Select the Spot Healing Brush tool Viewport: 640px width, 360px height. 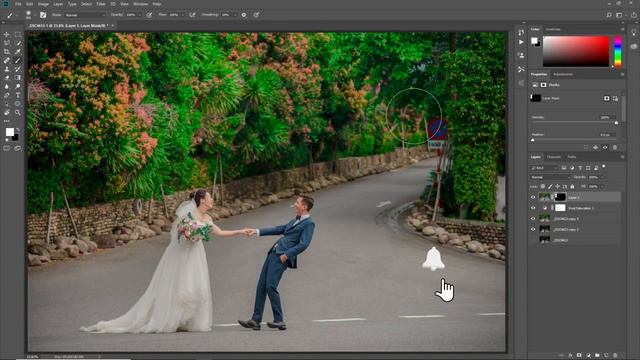7,60
